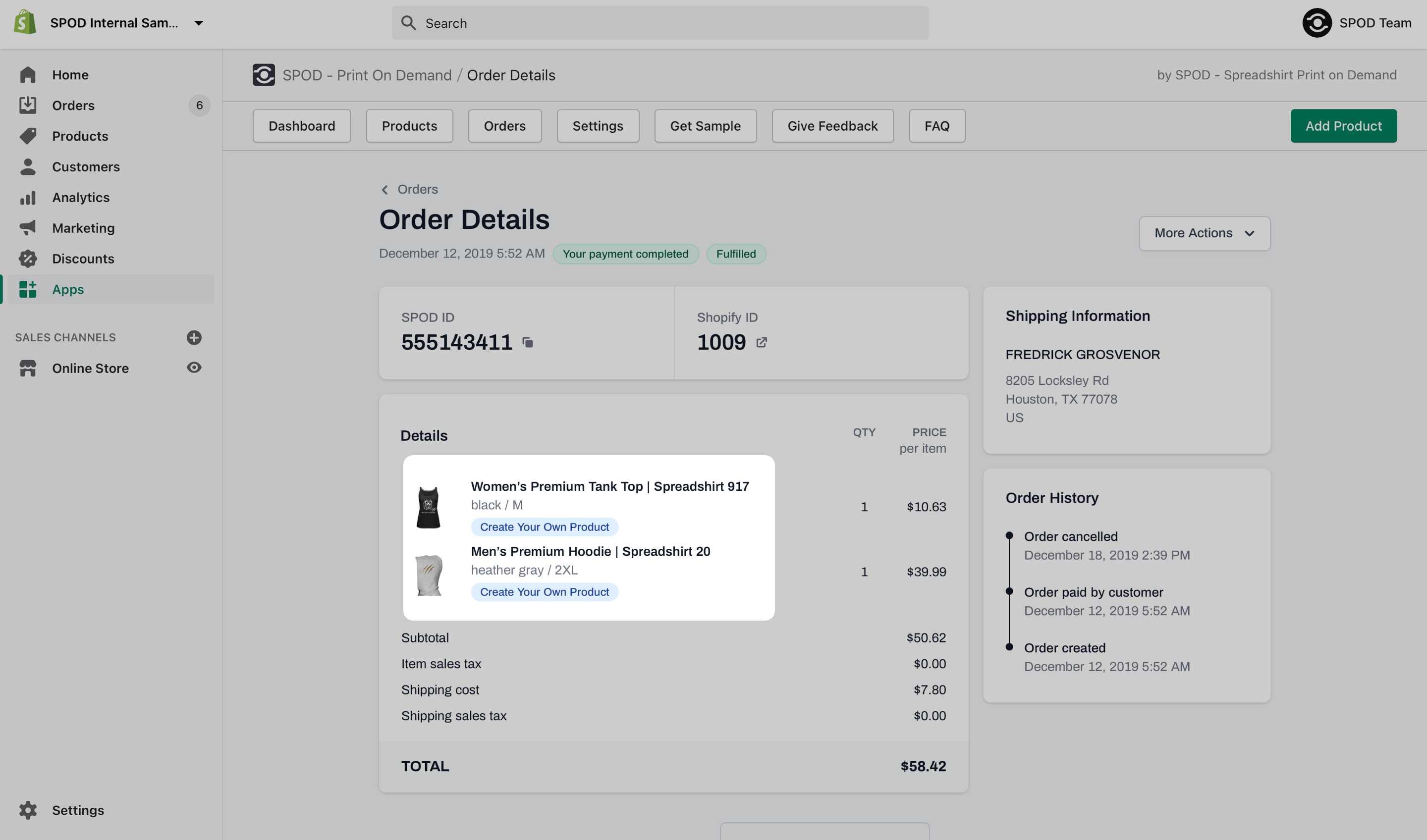1427x840 pixels.
Task: Click the Orders inbox icon in the sidebar
Action: tap(28, 105)
